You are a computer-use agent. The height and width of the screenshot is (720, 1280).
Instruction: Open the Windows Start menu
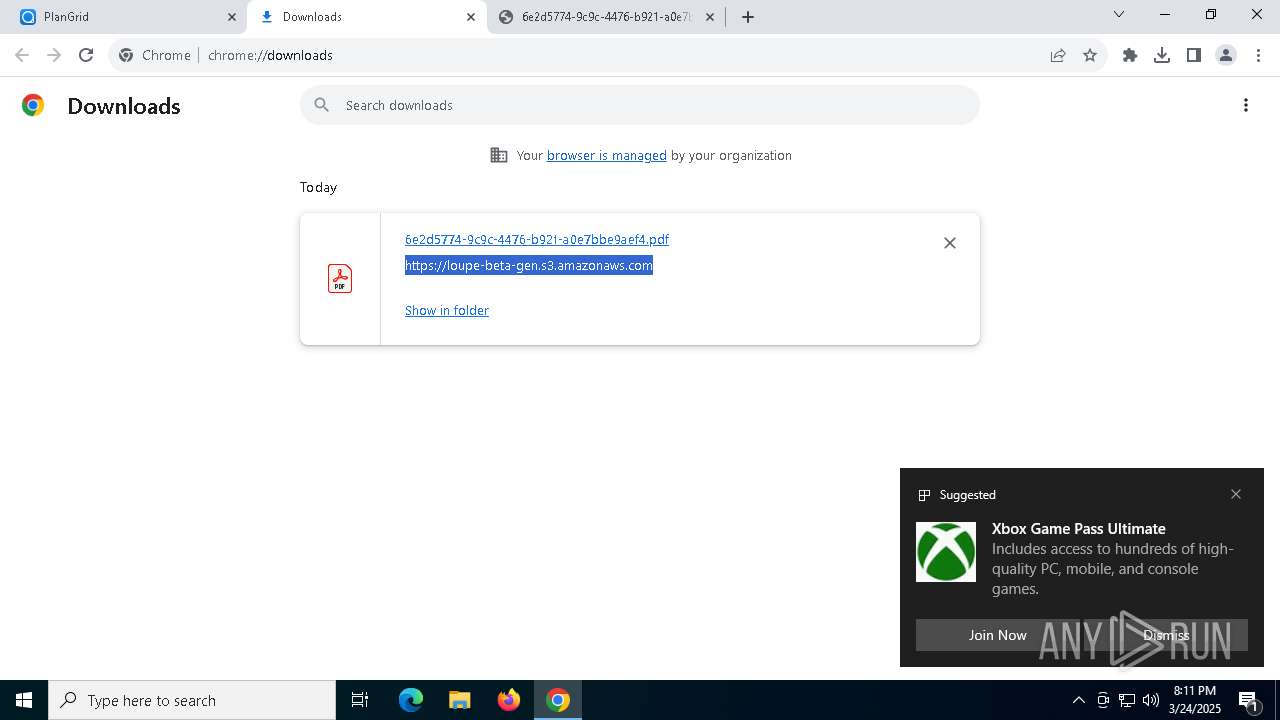click(24, 700)
